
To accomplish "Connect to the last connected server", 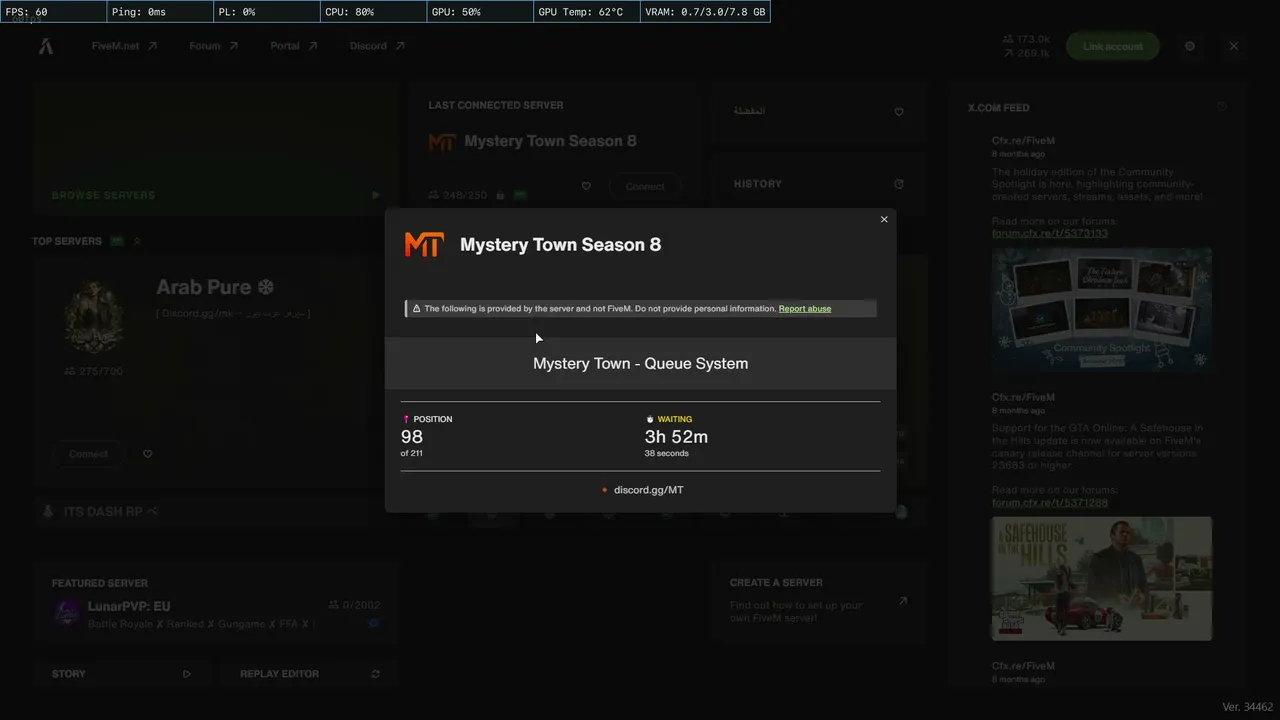I will 645,186.
